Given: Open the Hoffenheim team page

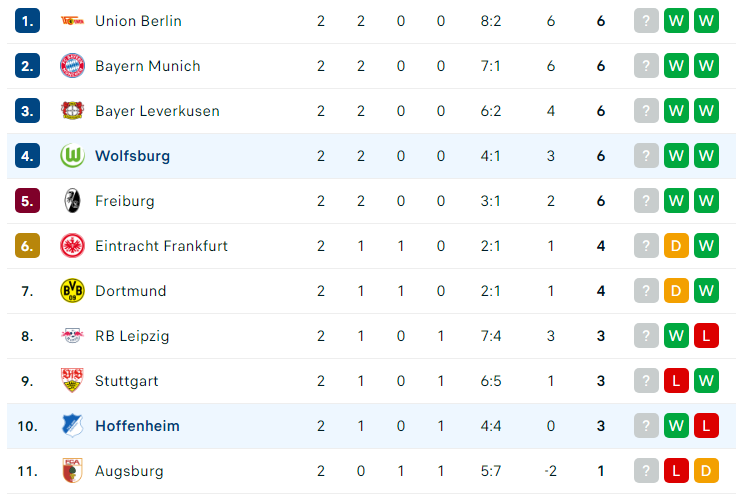Looking at the screenshot, I should (137, 426).
